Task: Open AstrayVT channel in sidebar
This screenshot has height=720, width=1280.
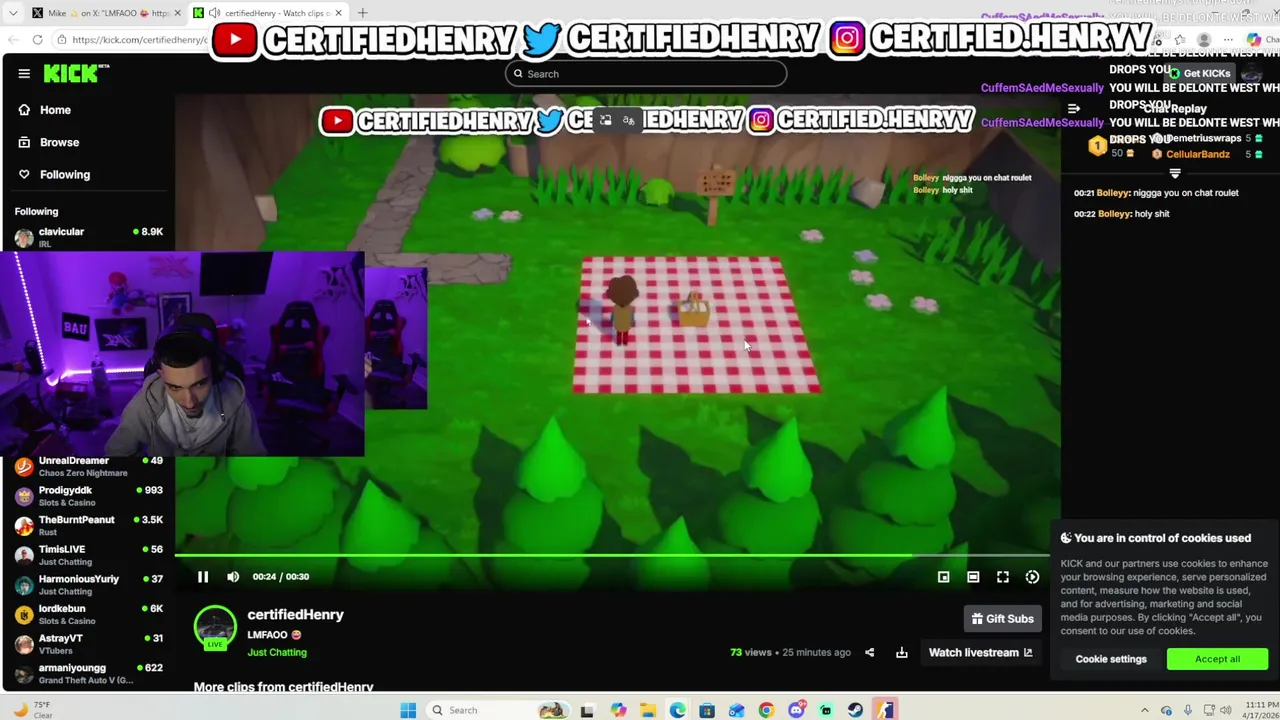Action: click(x=88, y=643)
